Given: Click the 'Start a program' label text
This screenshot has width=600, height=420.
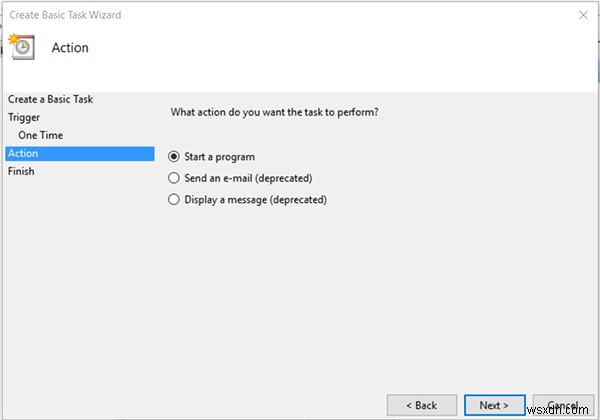Looking at the screenshot, I should (x=220, y=157).
